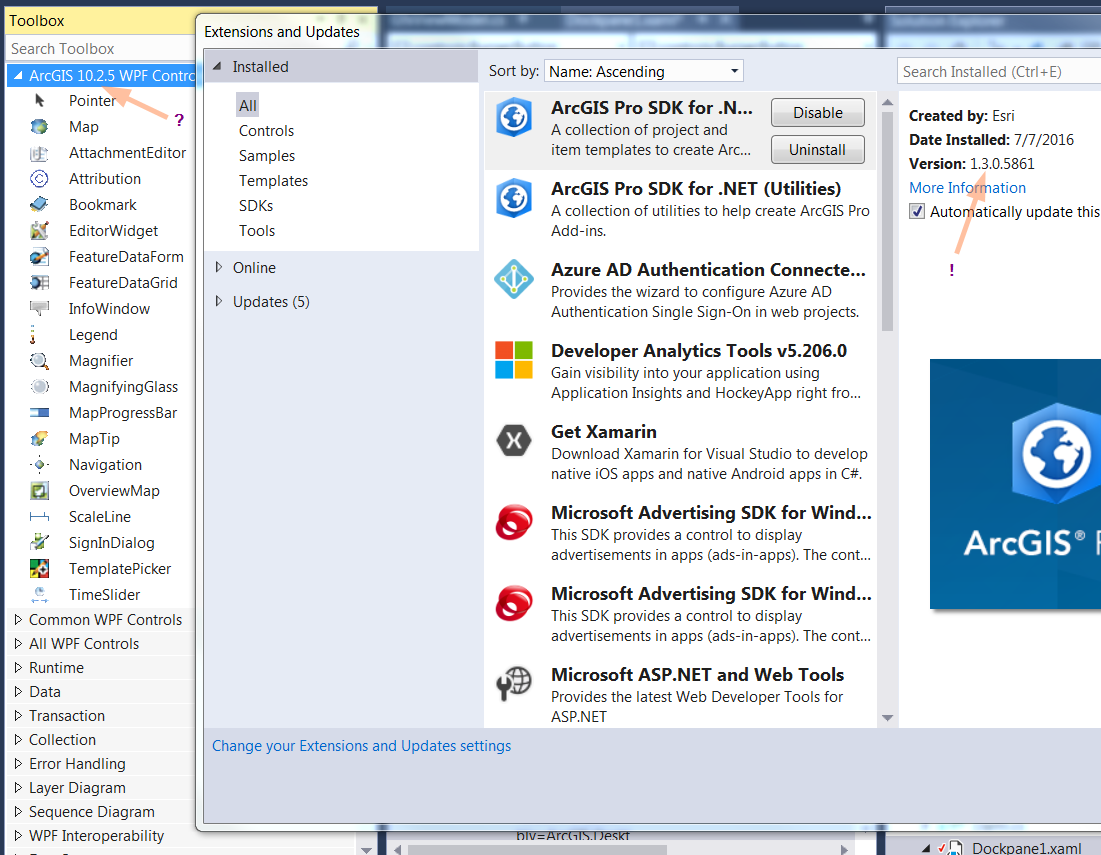Expand the WPF Interoperability group
The width and height of the screenshot is (1101, 855).
pos(18,835)
